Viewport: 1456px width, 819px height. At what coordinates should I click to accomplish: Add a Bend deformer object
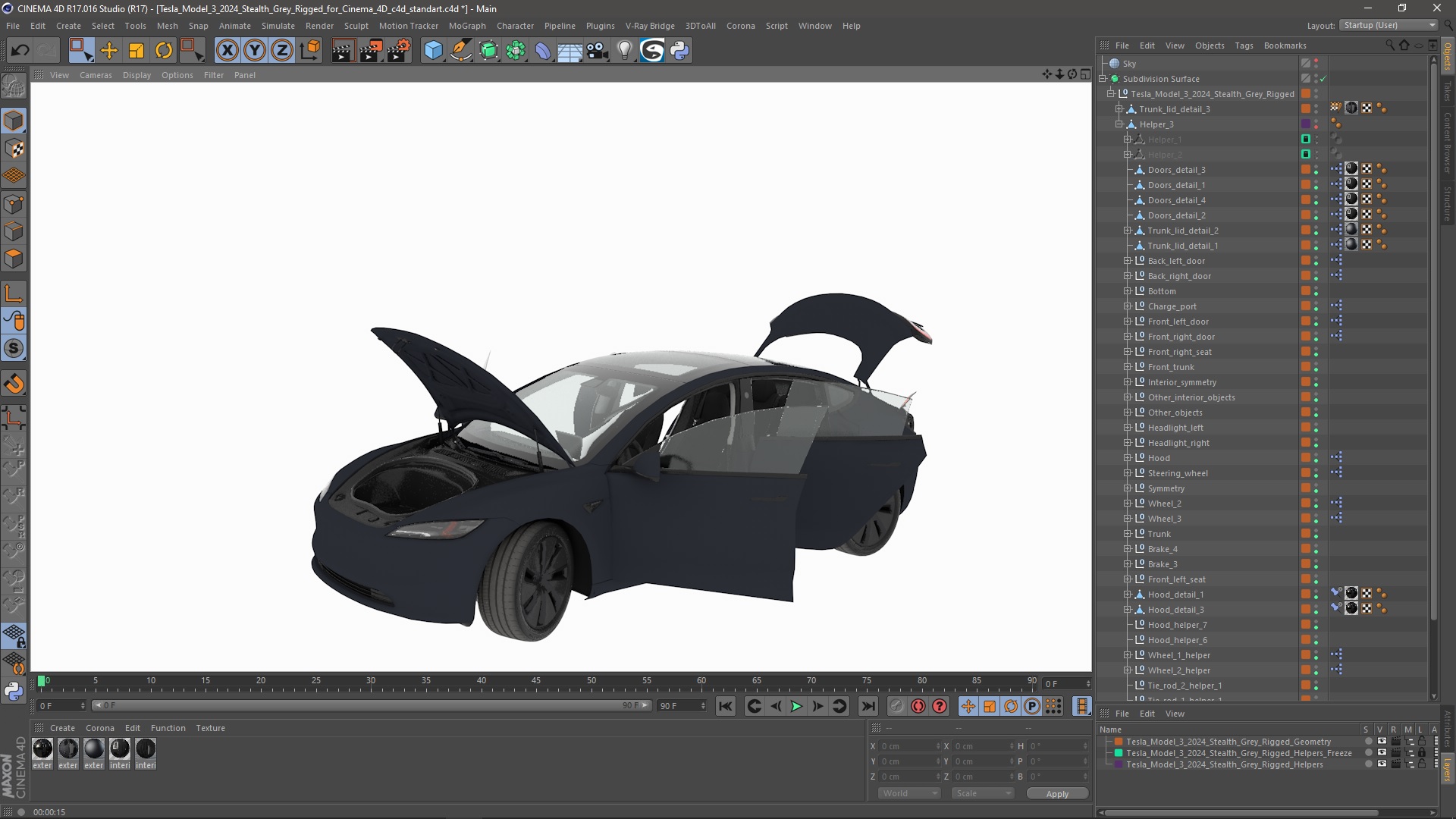click(x=543, y=51)
